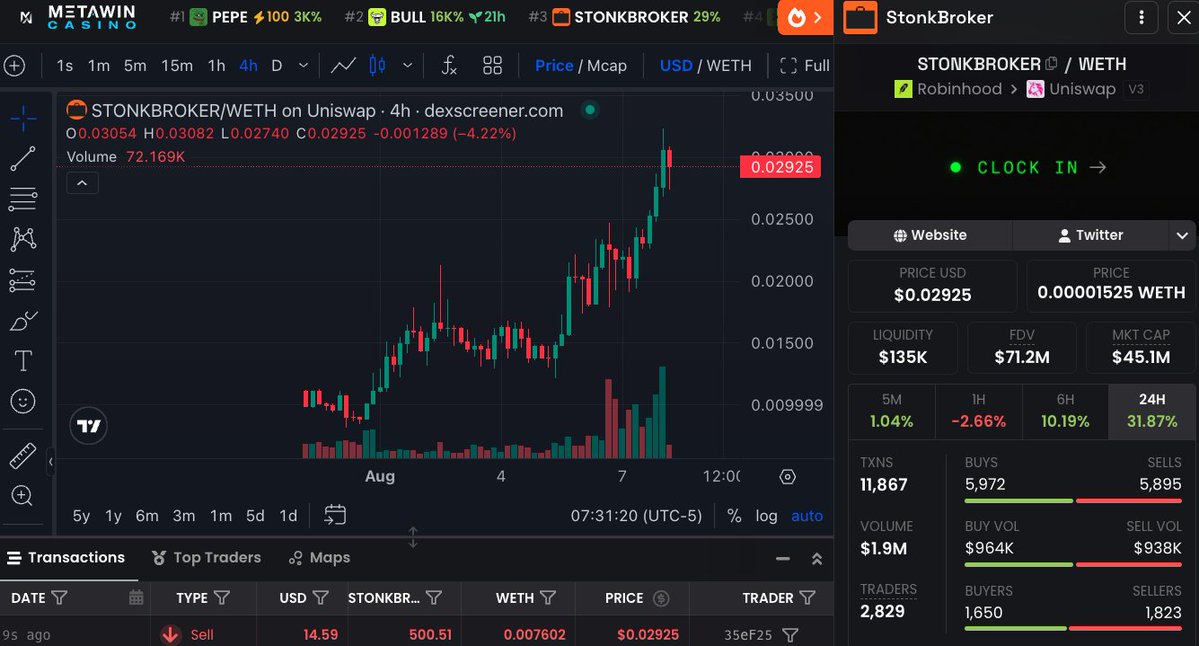Open the indicators fx menu
1199x646 pixels.
coord(450,66)
